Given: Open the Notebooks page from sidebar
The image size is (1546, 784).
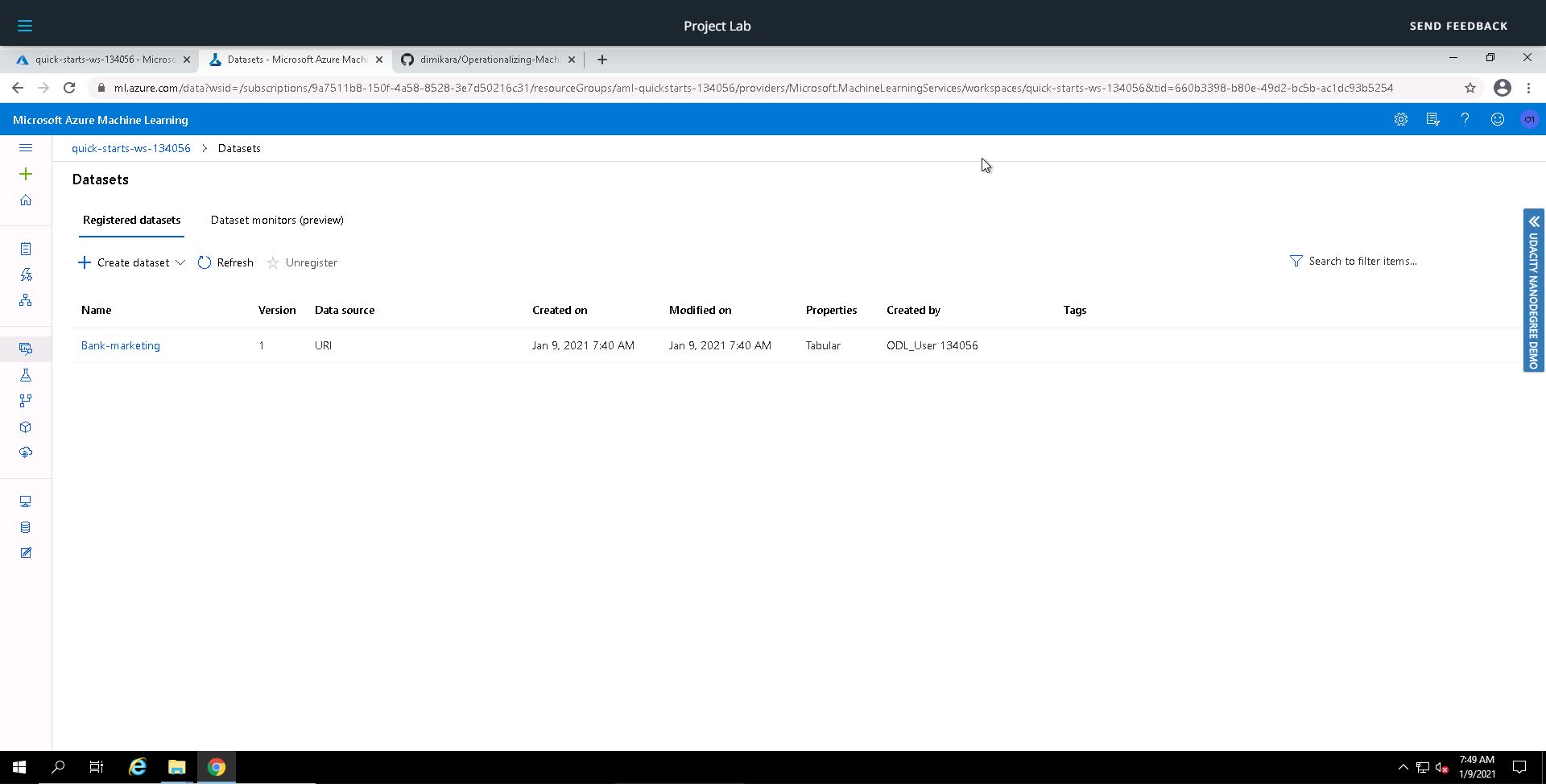Looking at the screenshot, I should pos(26,250).
